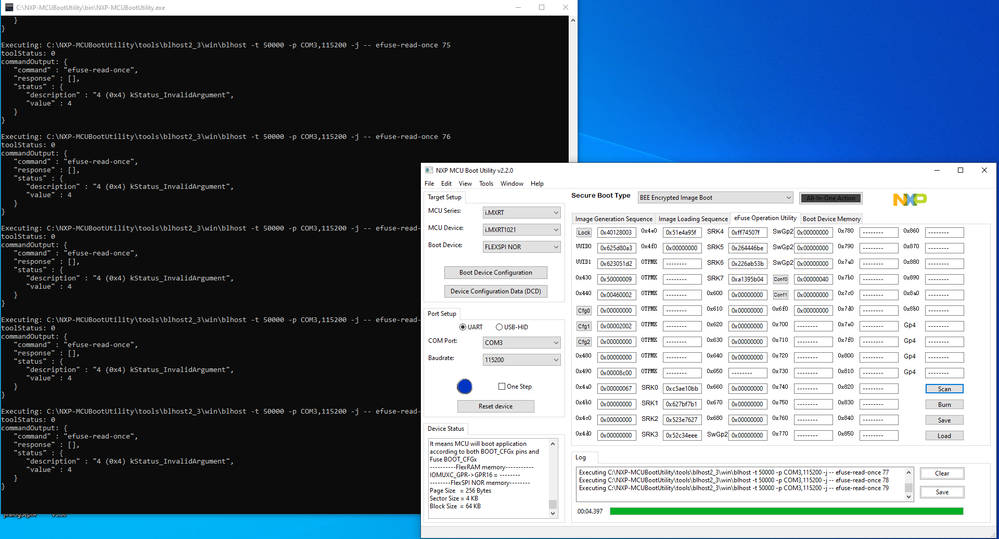Open the Window menu
The width and height of the screenshot is (999, 539).
pyautogui.click(x=512, y=183)
